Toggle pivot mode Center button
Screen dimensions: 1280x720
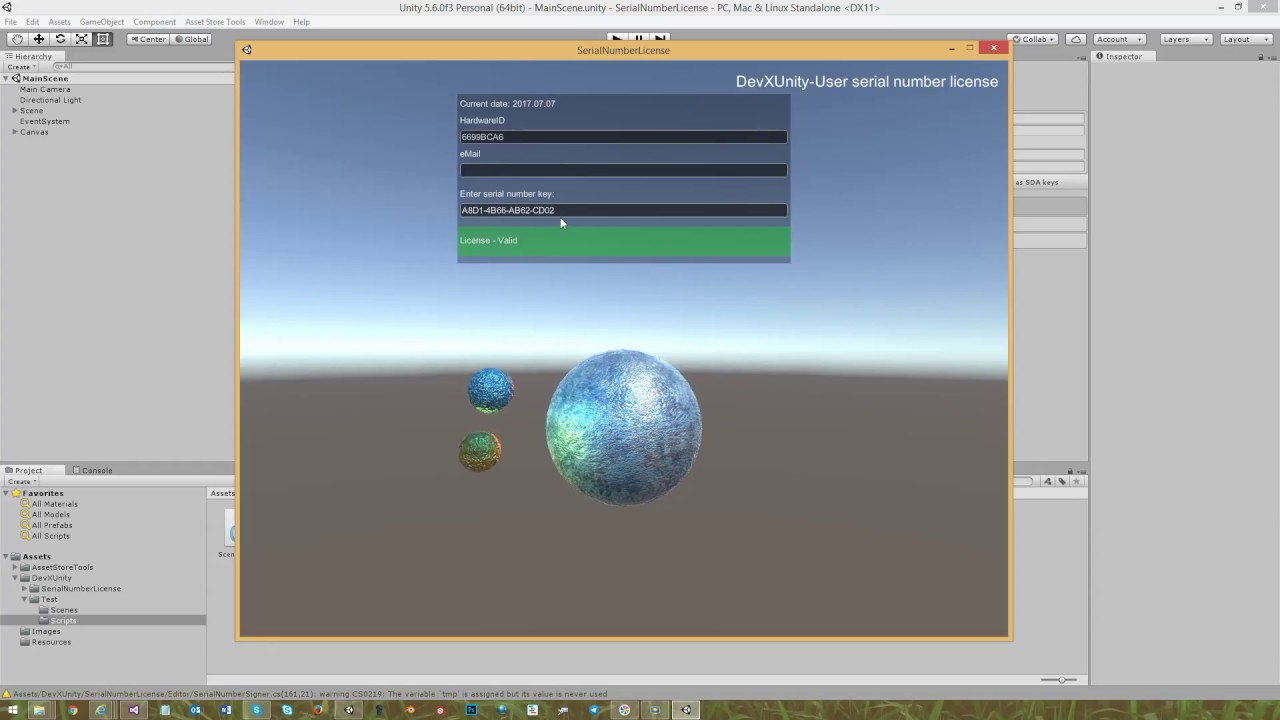[x=148, y=39]
